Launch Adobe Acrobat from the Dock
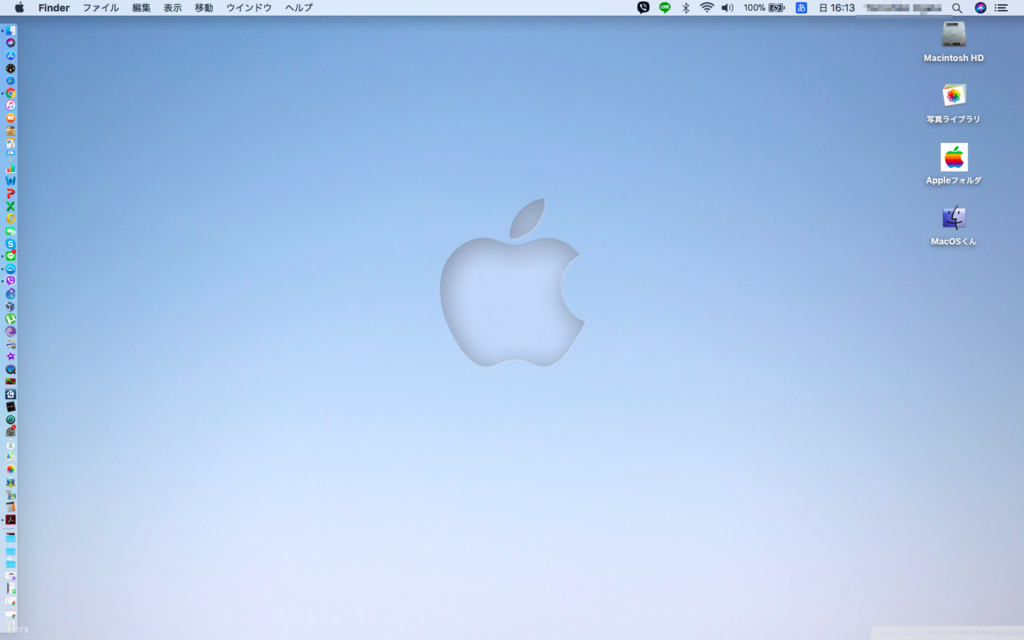The width and height of the screenshot is (1024, 640). pyautogui.click(x=10, y=520)
